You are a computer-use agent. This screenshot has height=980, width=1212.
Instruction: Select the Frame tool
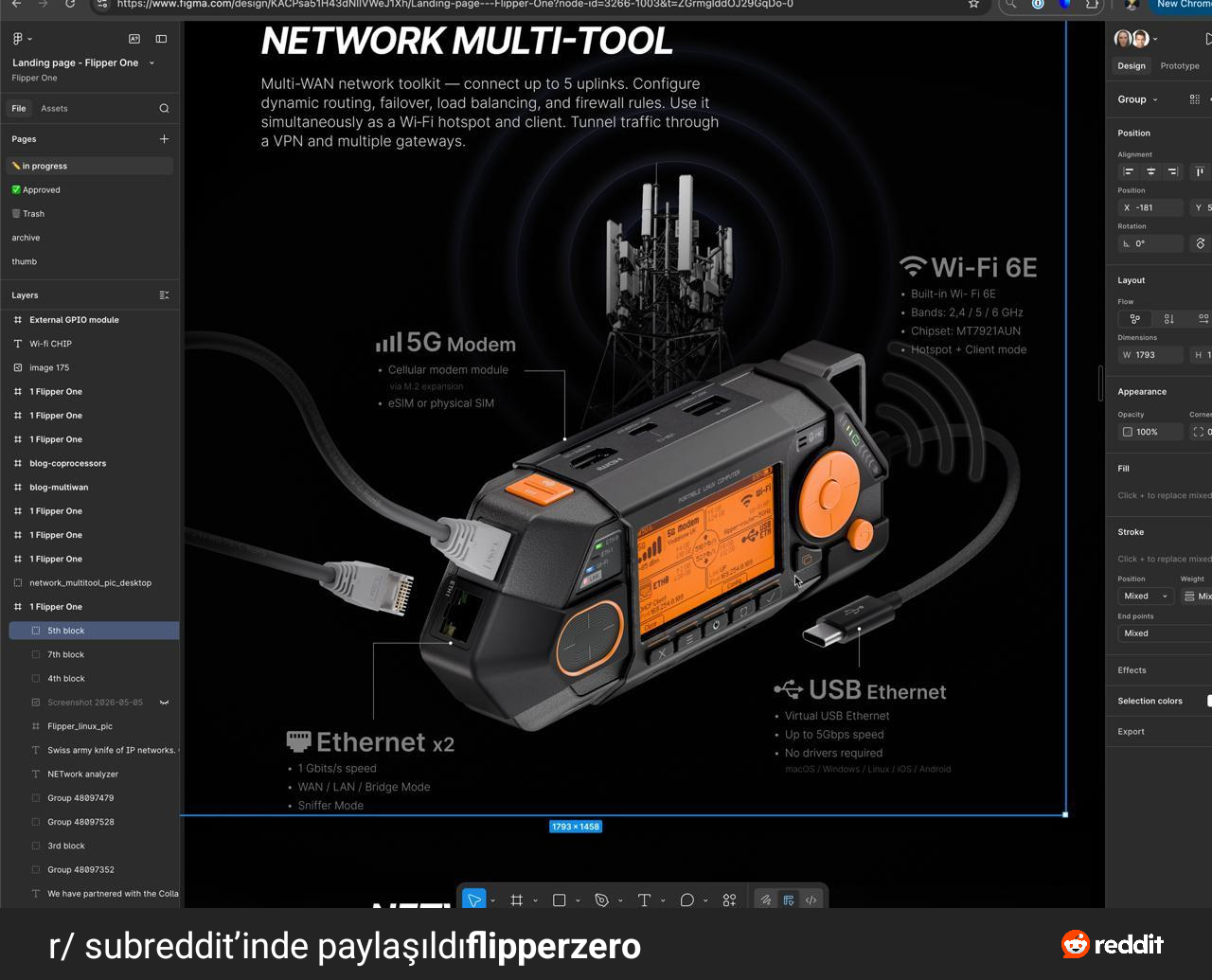(517, 900)
